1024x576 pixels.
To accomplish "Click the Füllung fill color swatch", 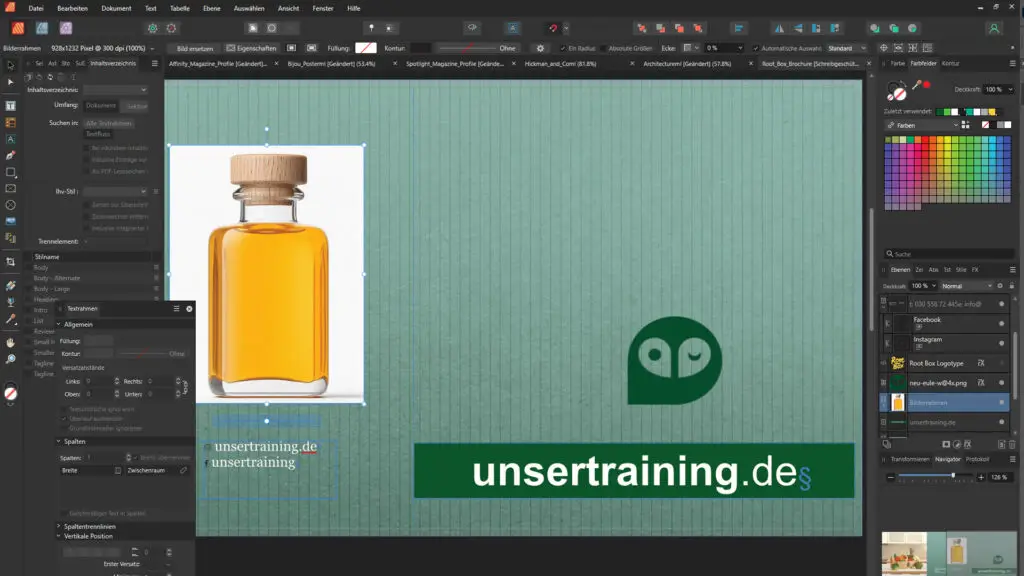I will (x=366, y=48).
